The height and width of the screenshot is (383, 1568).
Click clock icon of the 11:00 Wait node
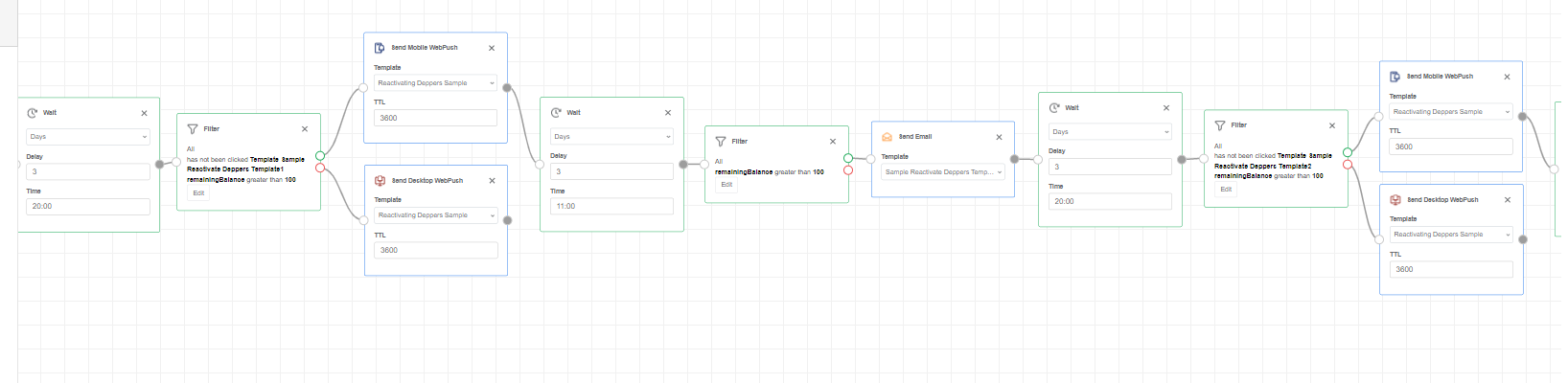(556, 113)
